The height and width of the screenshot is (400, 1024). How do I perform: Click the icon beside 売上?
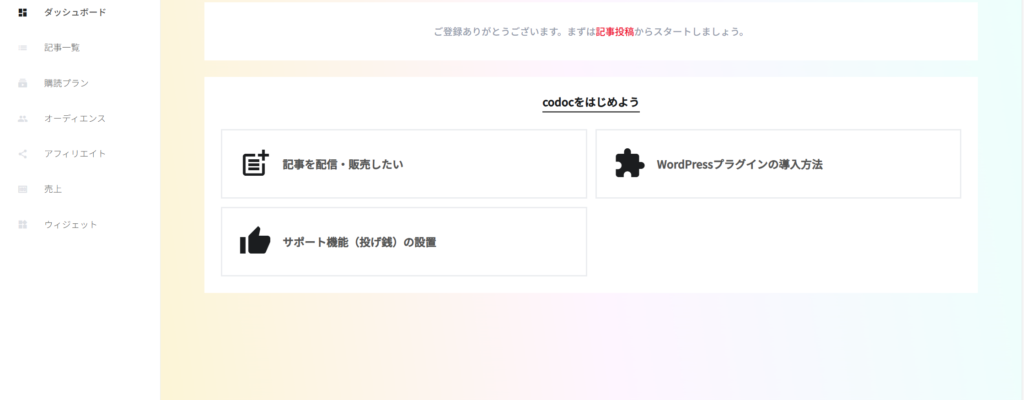[23, 189]
